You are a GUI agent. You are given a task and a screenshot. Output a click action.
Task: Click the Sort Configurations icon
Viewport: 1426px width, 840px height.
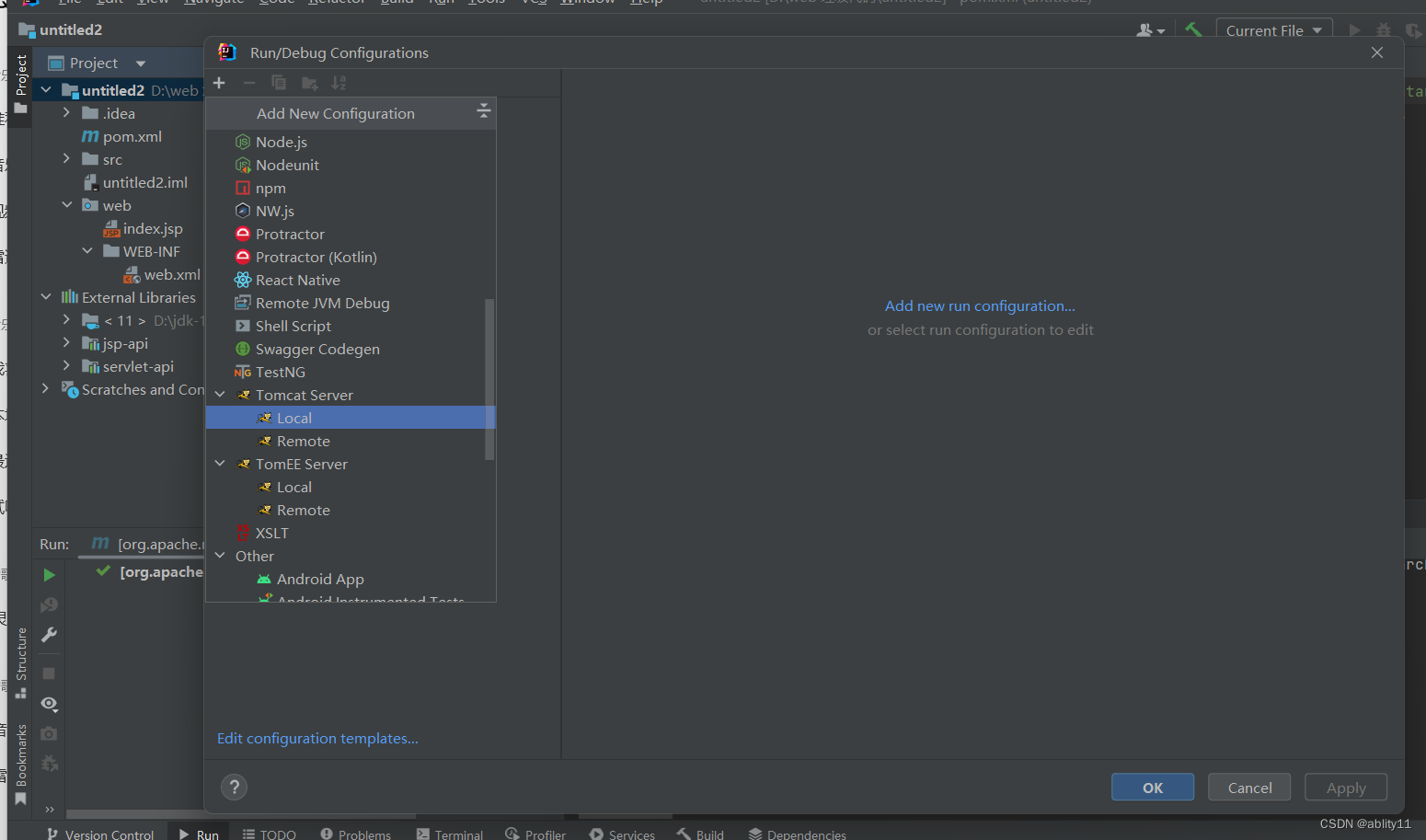[x=339, y=83]
